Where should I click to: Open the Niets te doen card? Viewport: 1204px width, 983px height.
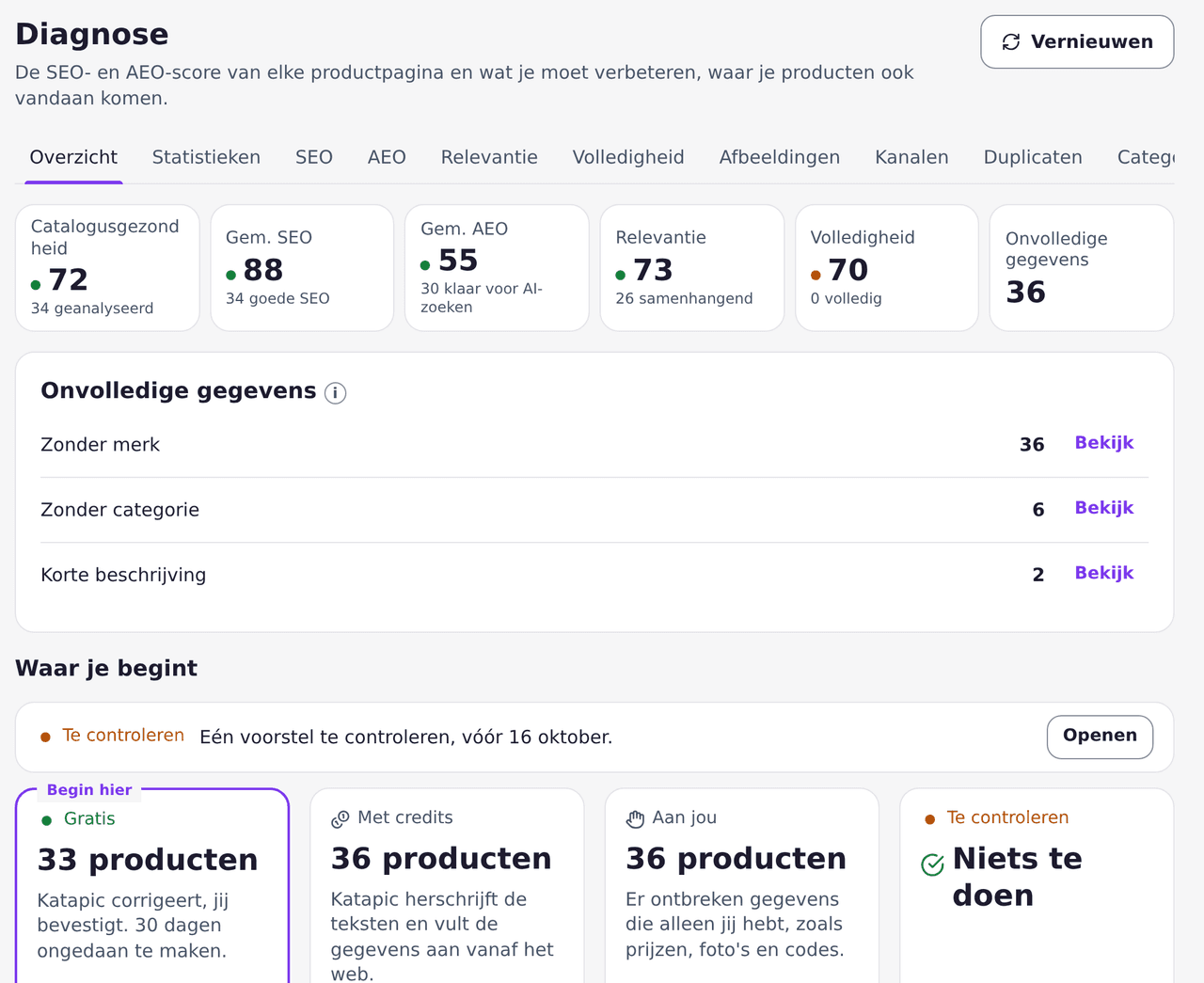(x=1037, y=885)
